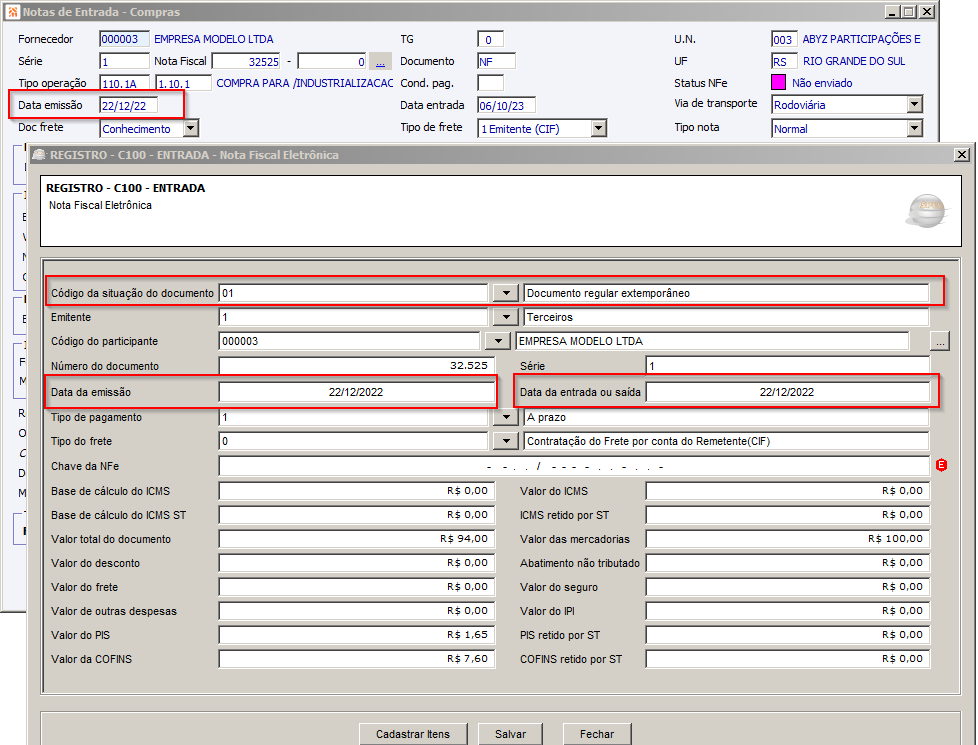Click the Série field in REGISTRO C100

click(788, 366)
